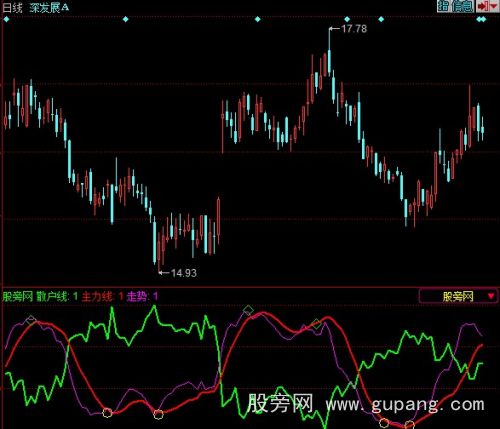Click the red 主力线 legend label
This screenshot has width=500, height=429.
(102, 296)
